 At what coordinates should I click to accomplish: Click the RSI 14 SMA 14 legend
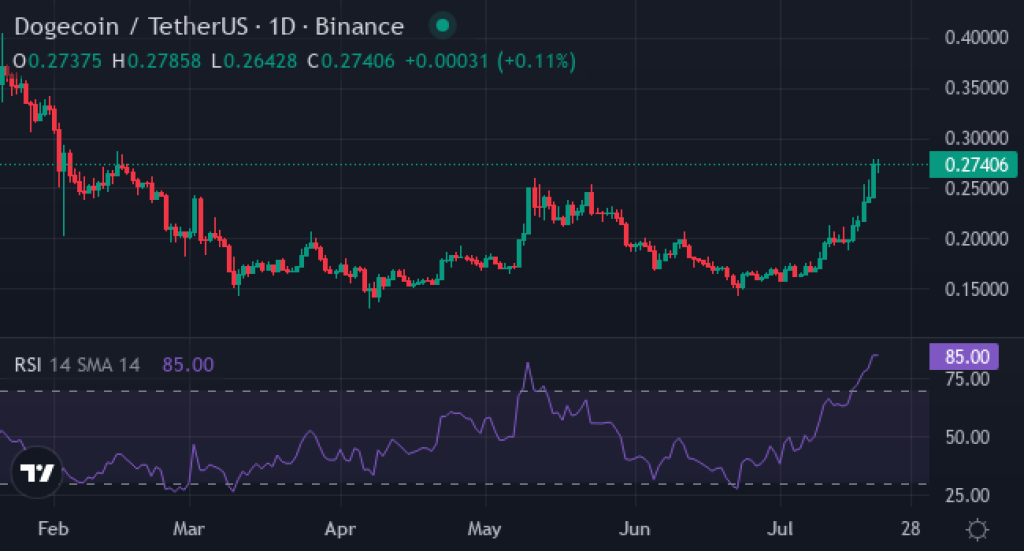click(x=77, y=364)
